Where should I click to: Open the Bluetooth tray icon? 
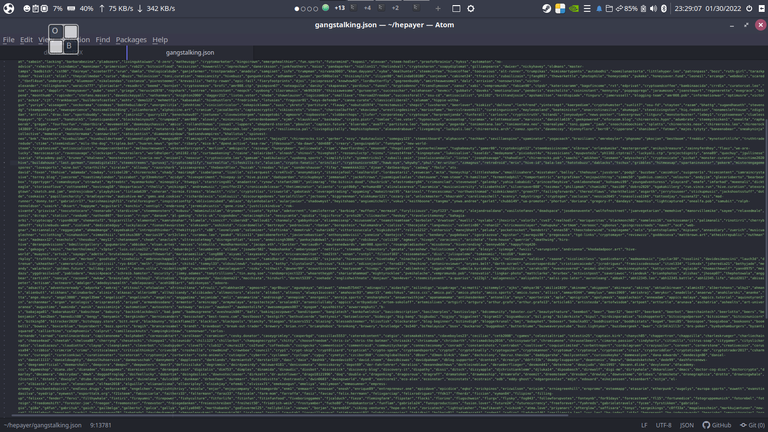(x=664, y=8)
